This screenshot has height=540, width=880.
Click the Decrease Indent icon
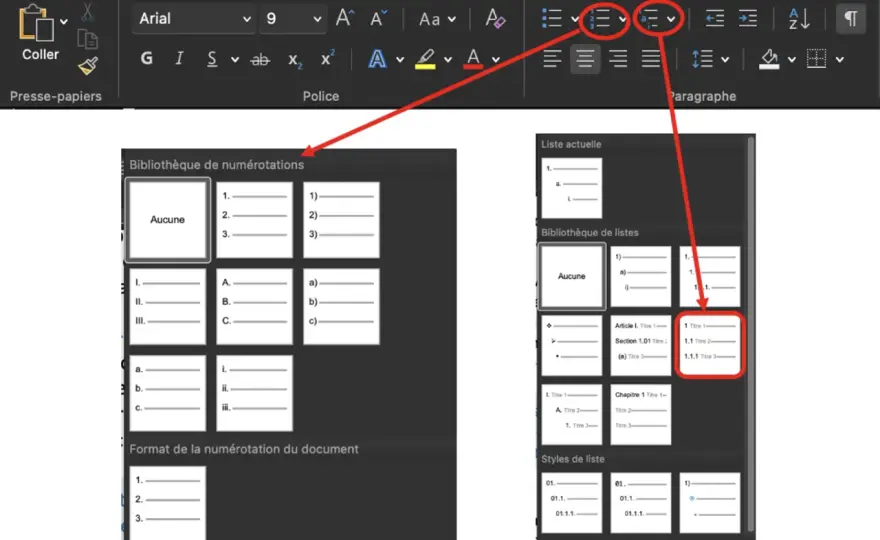[x=714, y=19]
